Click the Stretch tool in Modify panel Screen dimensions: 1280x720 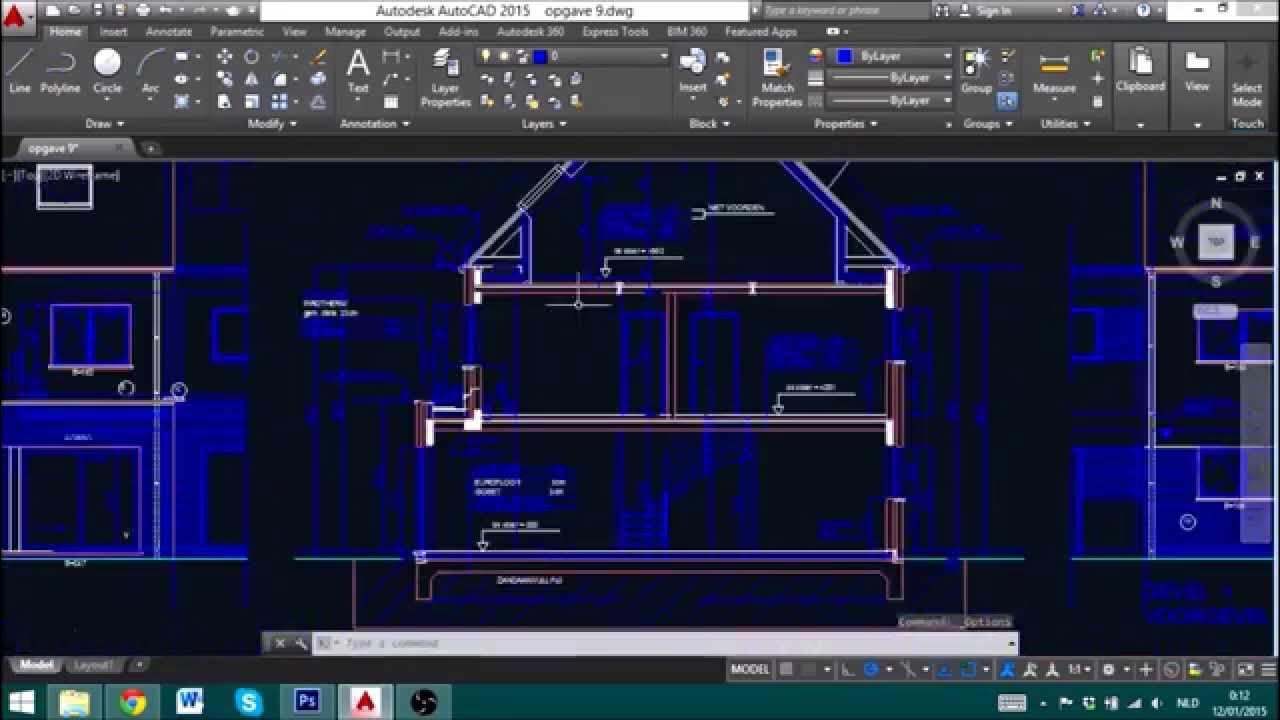pos(224,101)
